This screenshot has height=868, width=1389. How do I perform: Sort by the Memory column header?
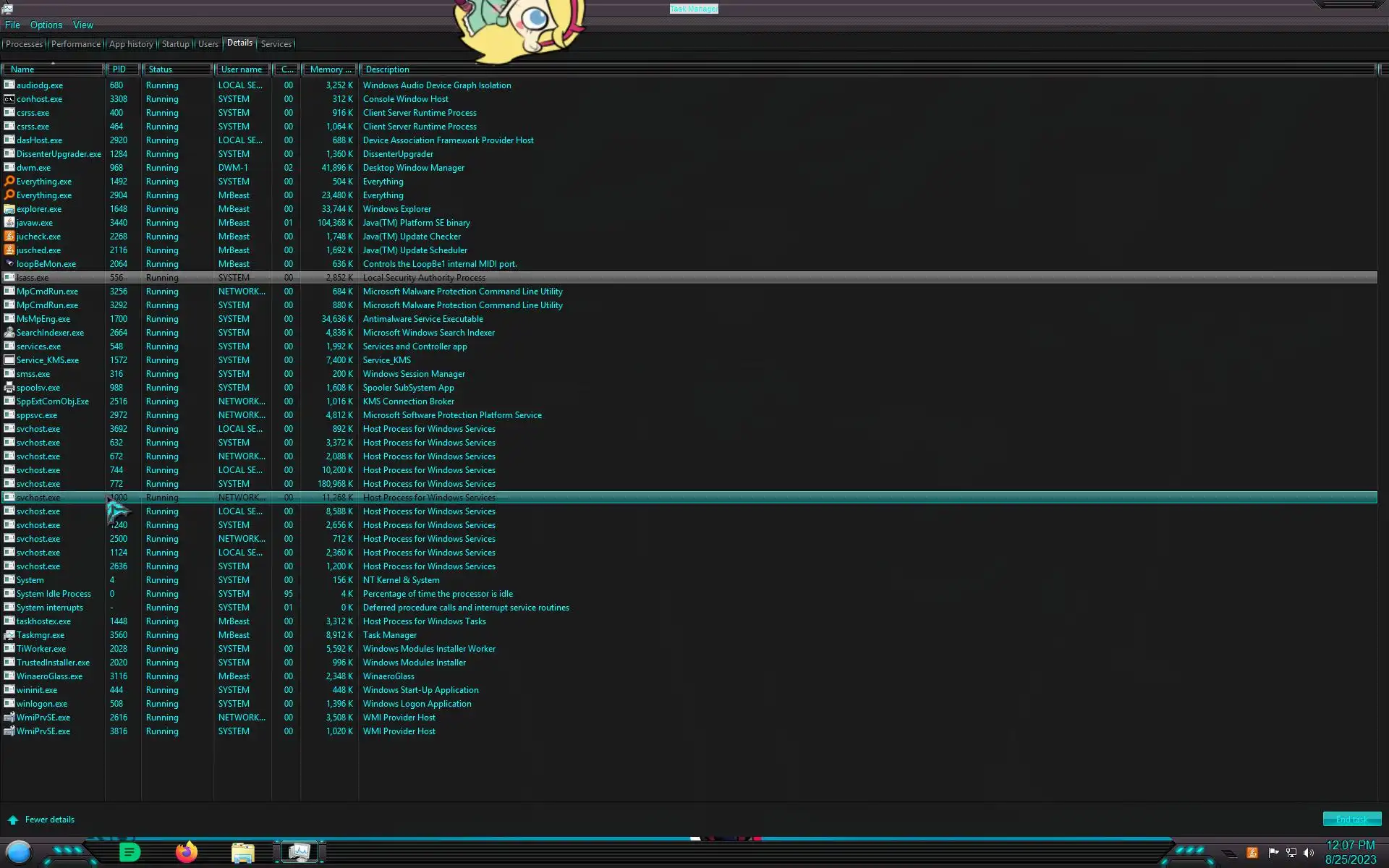[x=330, y=69]
